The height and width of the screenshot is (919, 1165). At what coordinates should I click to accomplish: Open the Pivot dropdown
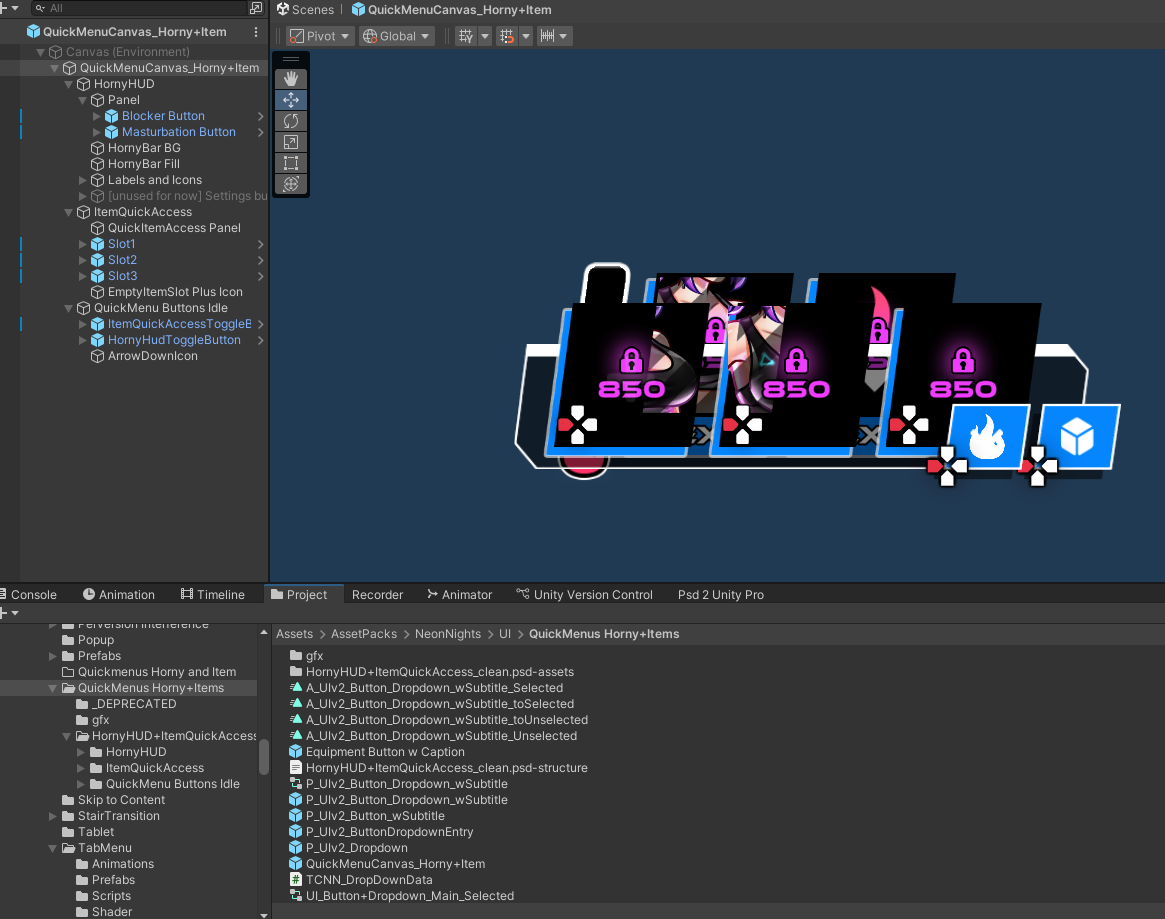[321, 36]
